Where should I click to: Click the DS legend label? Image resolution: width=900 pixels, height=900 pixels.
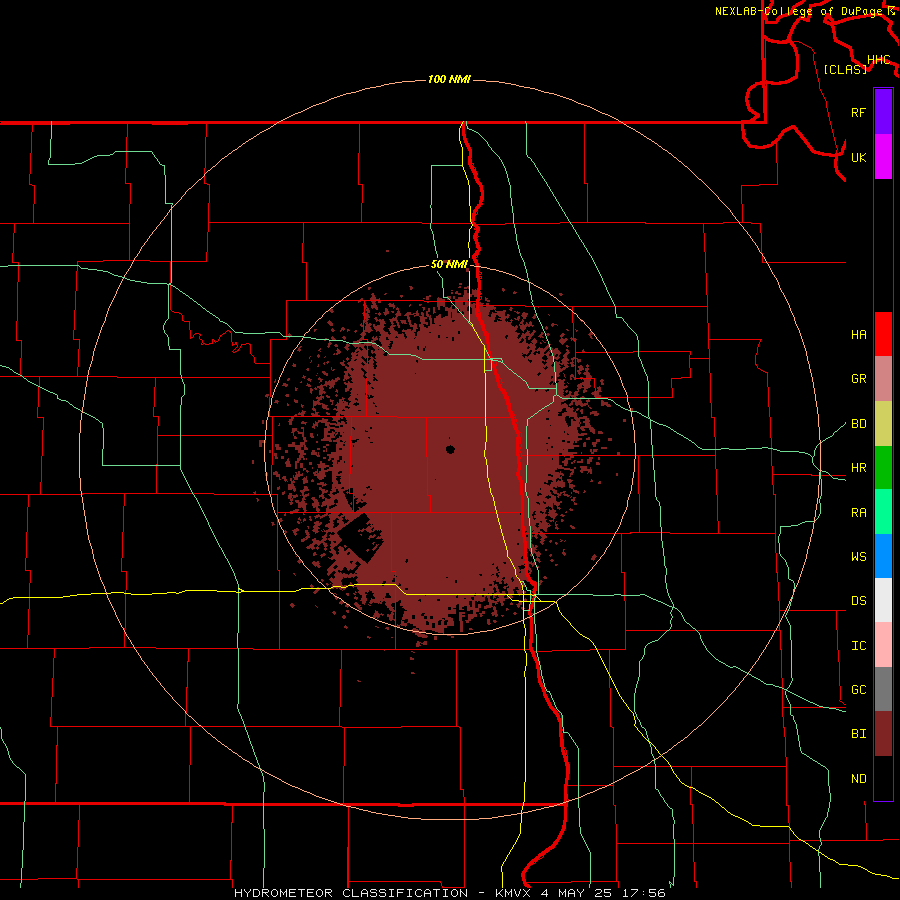click(x=858, y=601)
